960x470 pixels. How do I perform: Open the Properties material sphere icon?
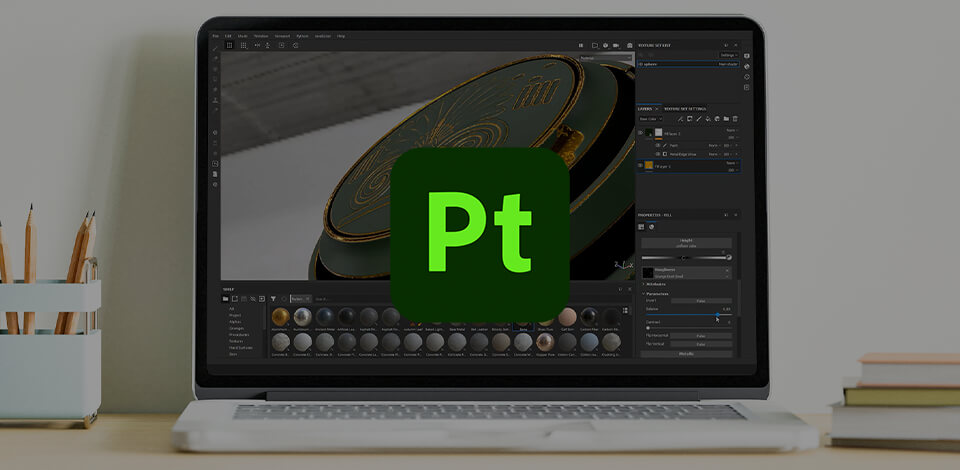point(651,227)
